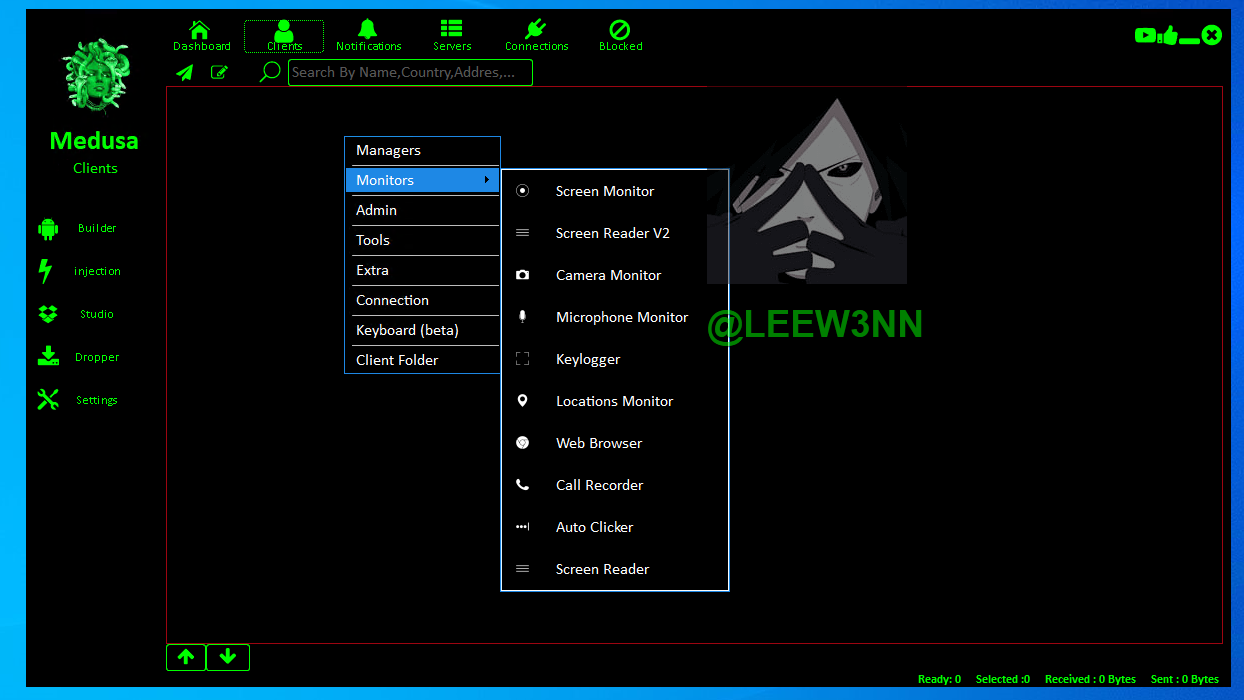Switch to the Dashboard tab

[201, 36]
